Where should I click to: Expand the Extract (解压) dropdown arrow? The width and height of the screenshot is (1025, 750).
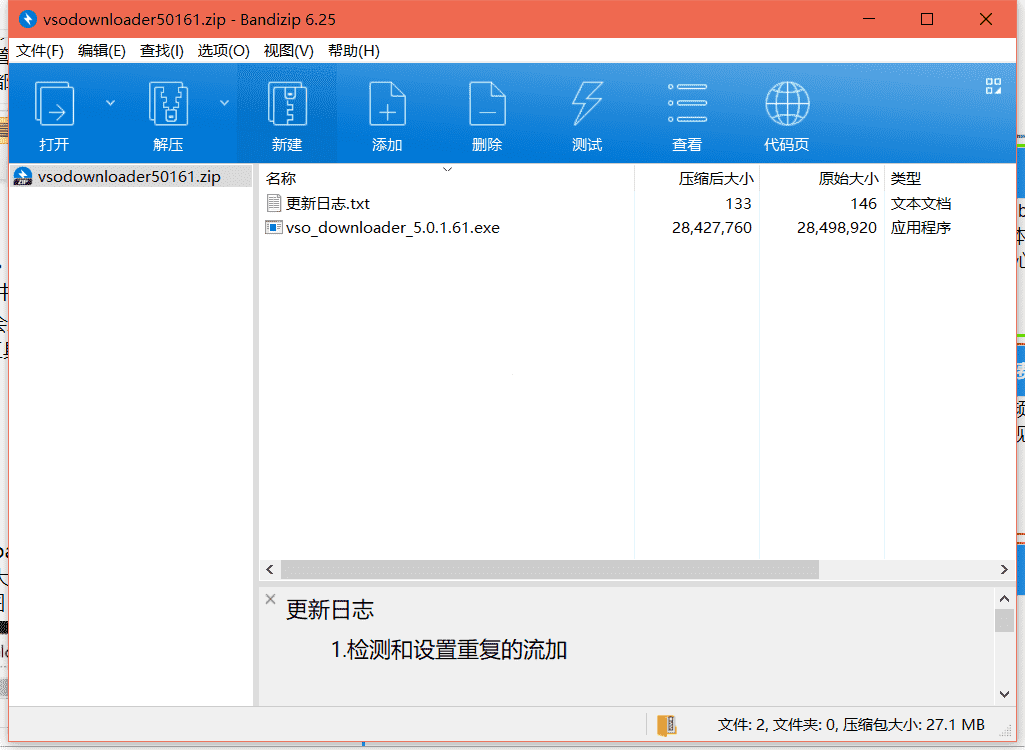point(224,103)
